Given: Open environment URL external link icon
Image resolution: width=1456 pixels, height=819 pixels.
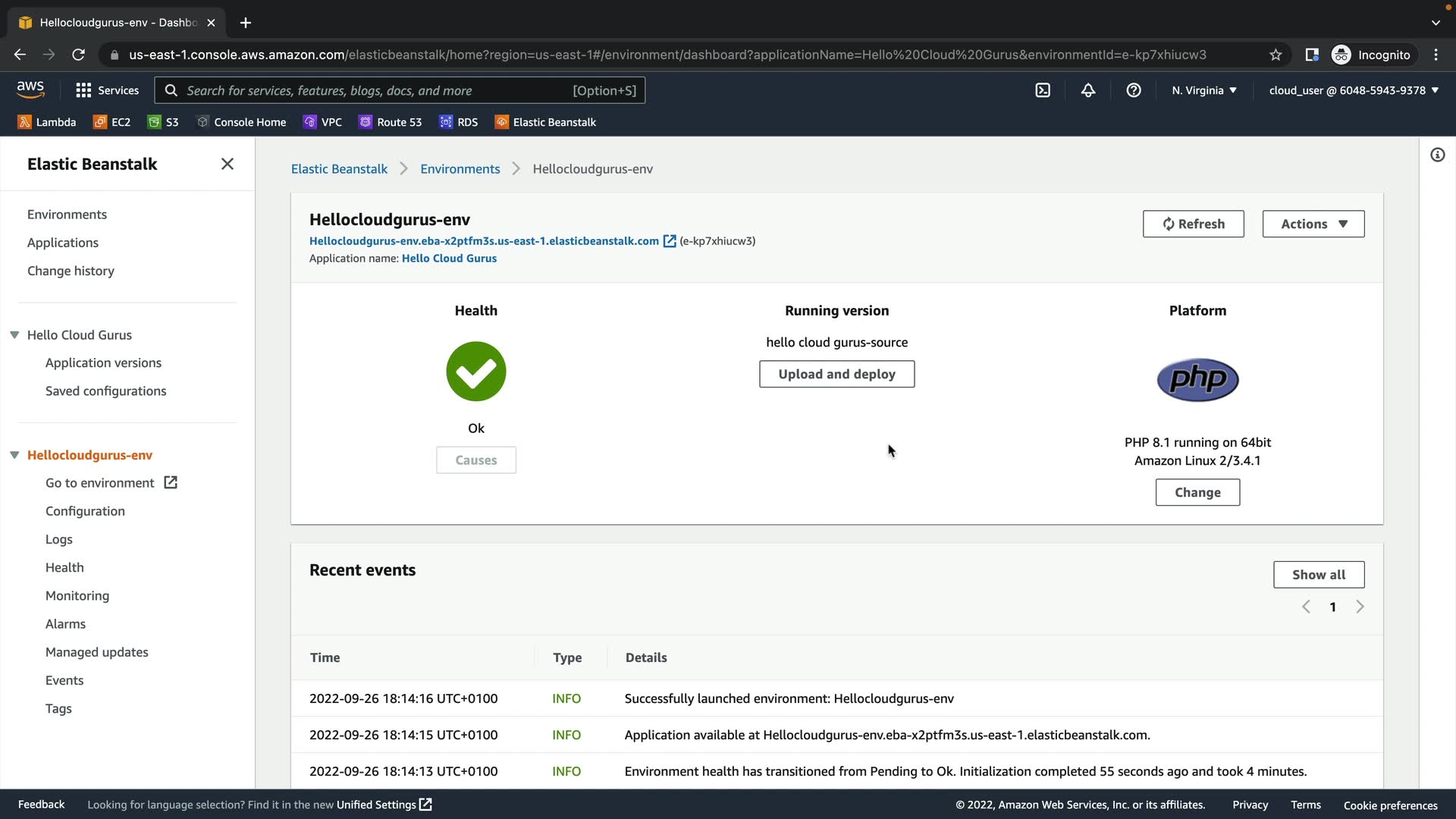Looking at the screenshot, I should [670, 241].
